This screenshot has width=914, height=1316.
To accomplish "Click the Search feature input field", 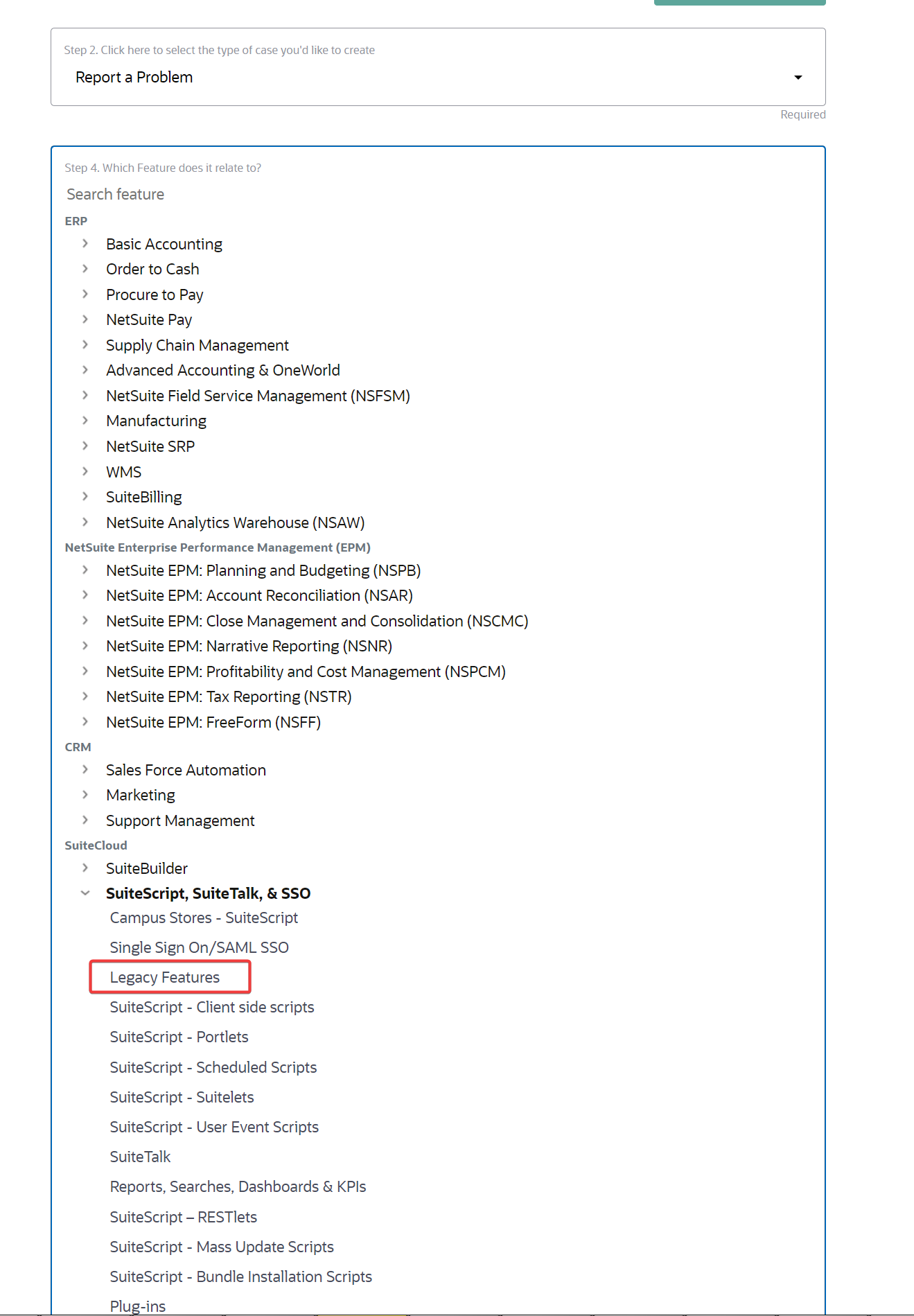I will pos(438,194).
